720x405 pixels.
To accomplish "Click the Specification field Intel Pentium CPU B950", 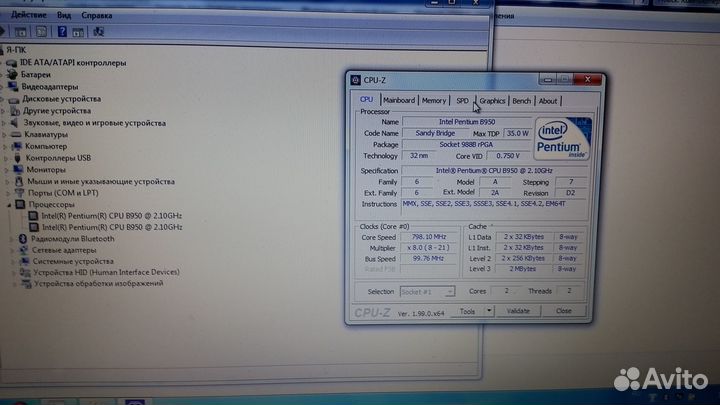I will (494, 170).
